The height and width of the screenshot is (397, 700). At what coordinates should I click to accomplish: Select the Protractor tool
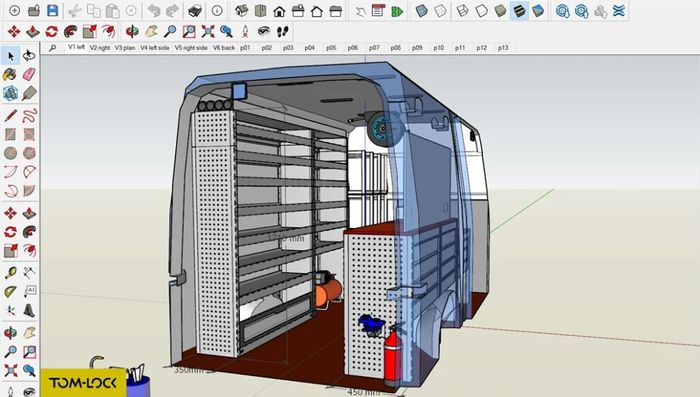point(10,292)
